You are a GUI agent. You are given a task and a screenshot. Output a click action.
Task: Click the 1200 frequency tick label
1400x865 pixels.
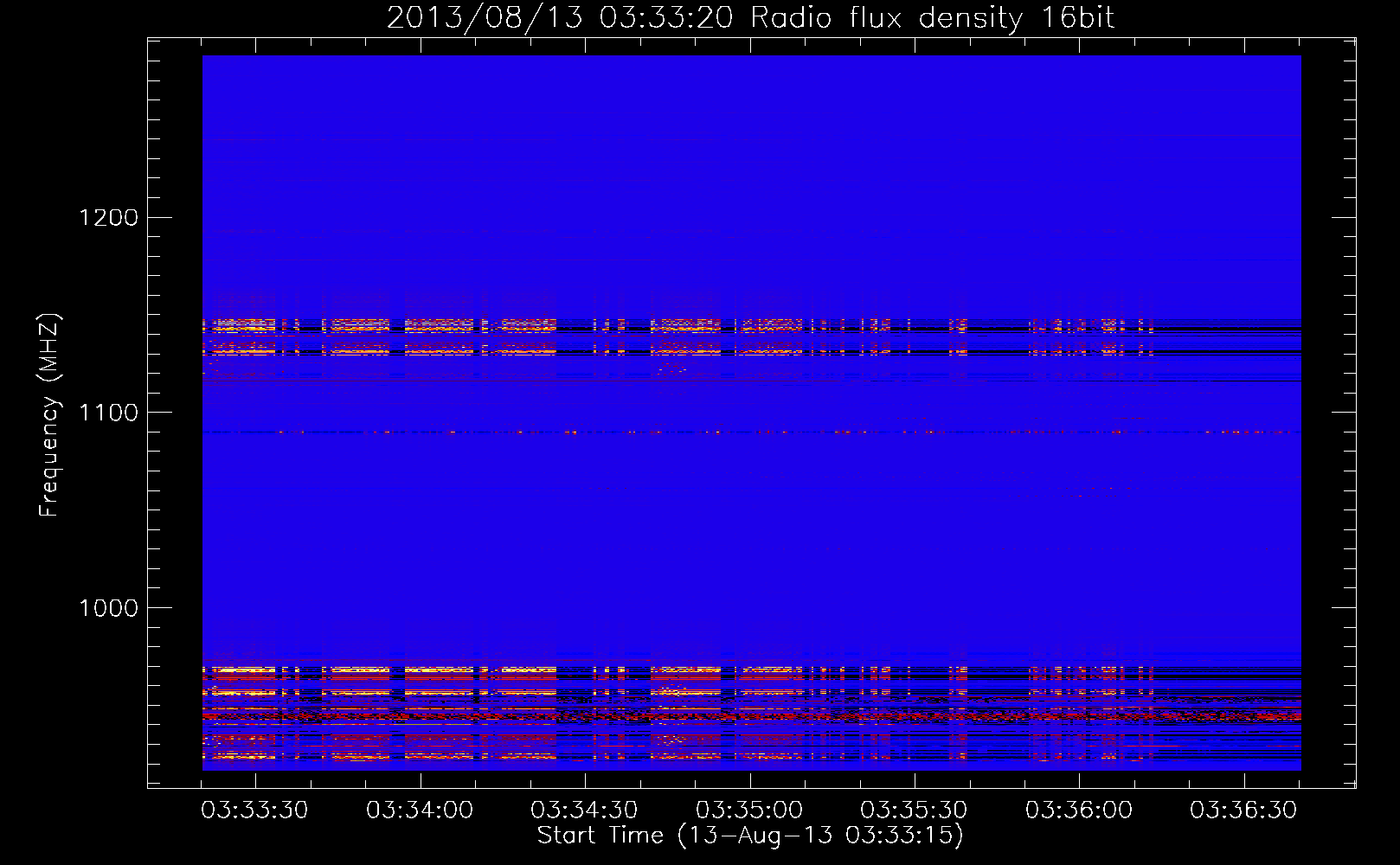point(109,217)
